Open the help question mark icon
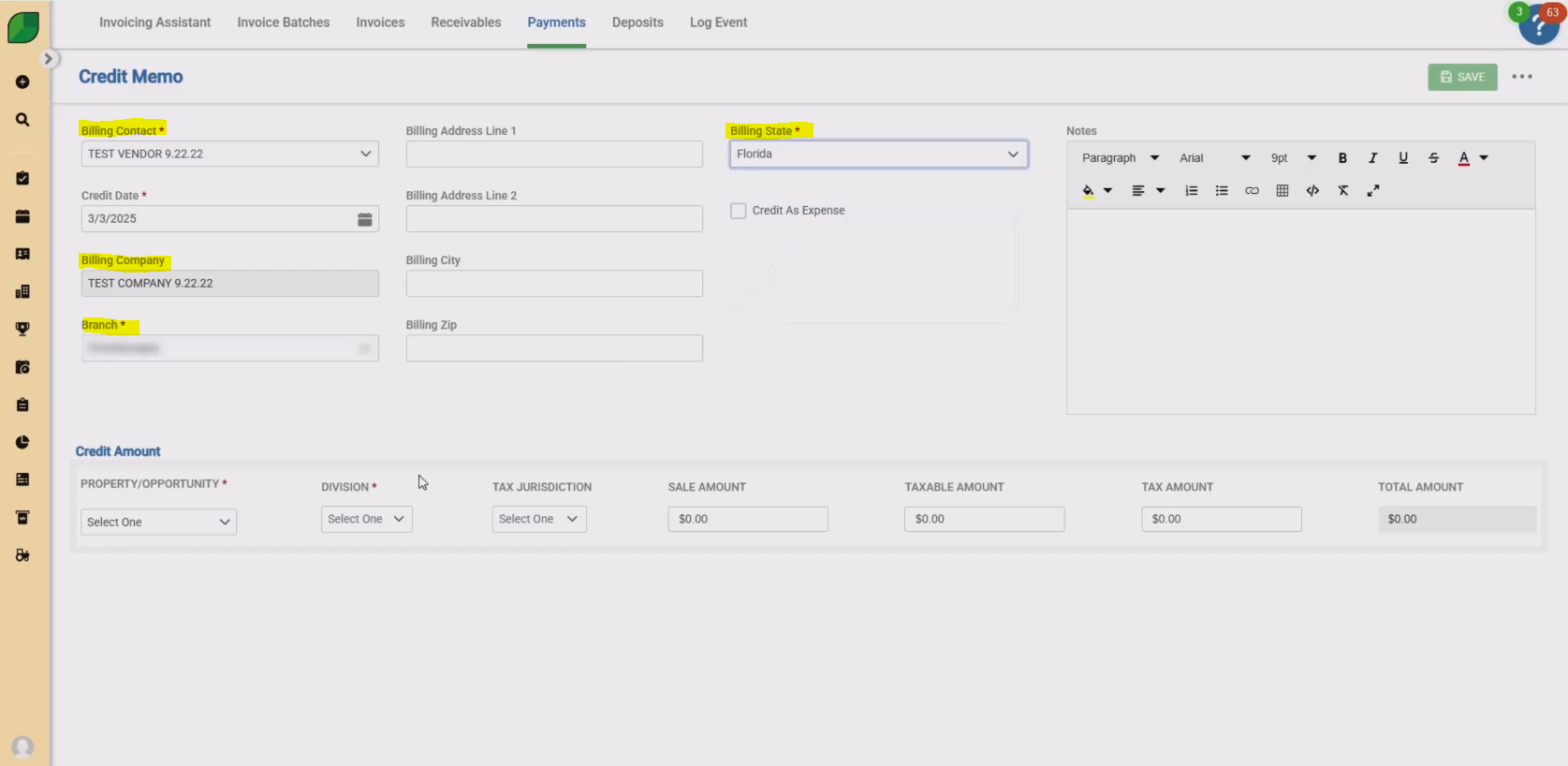1568x766 pixels. pos(1538,26)
